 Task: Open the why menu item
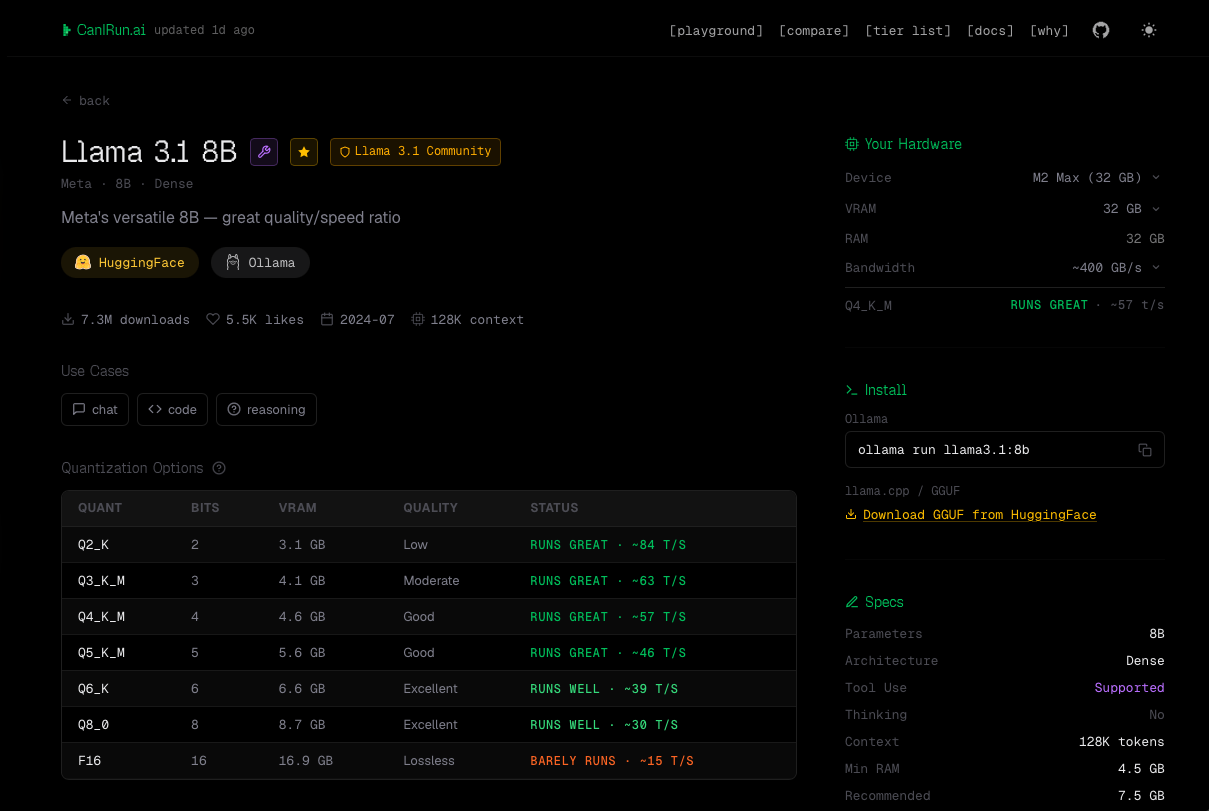(x=1049, y=31)
